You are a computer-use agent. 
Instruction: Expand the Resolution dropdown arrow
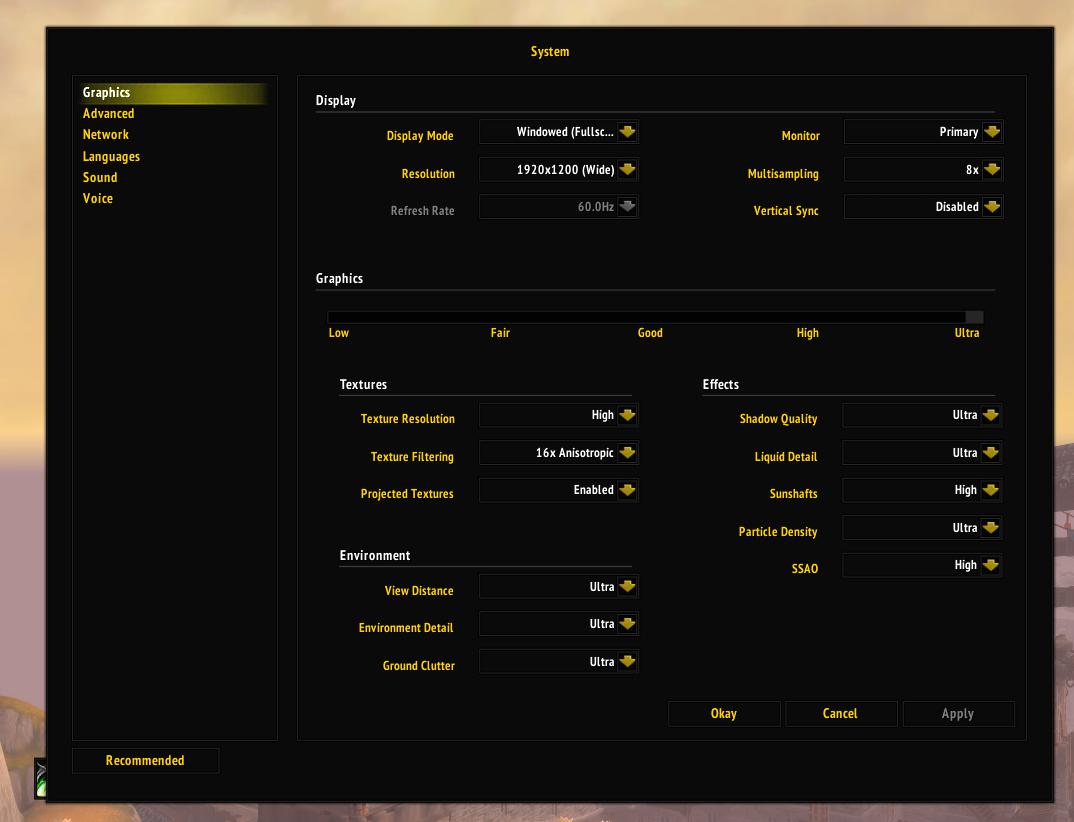click(x=627, y=170)
